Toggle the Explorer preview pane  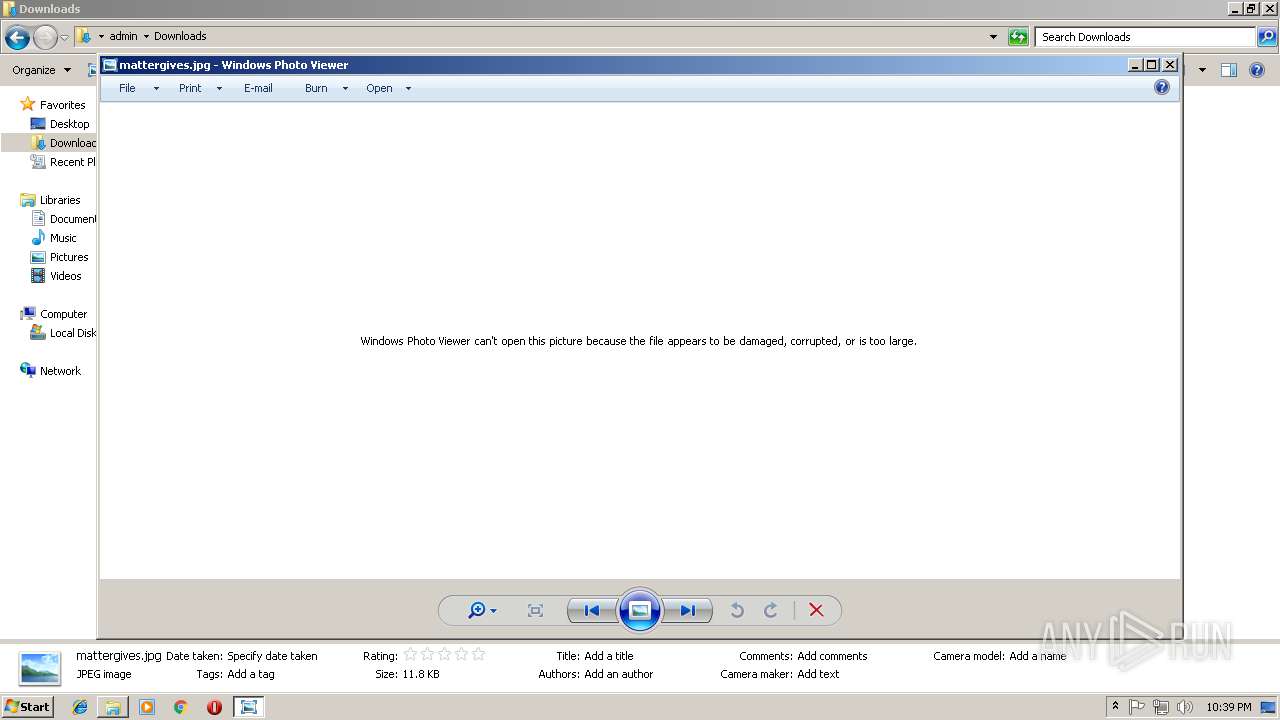coord(1229,70)
